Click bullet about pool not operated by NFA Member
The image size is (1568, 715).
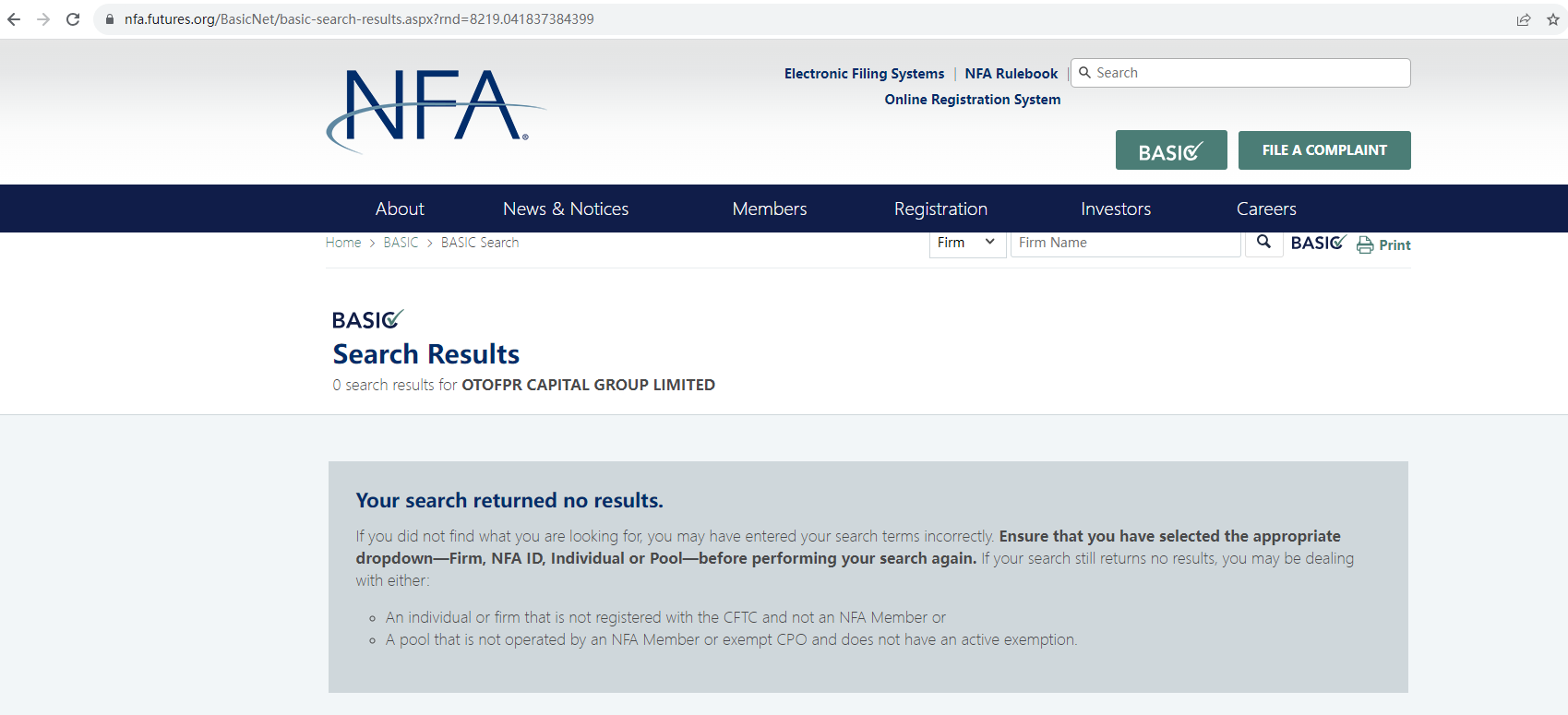[x=731, y=639]
